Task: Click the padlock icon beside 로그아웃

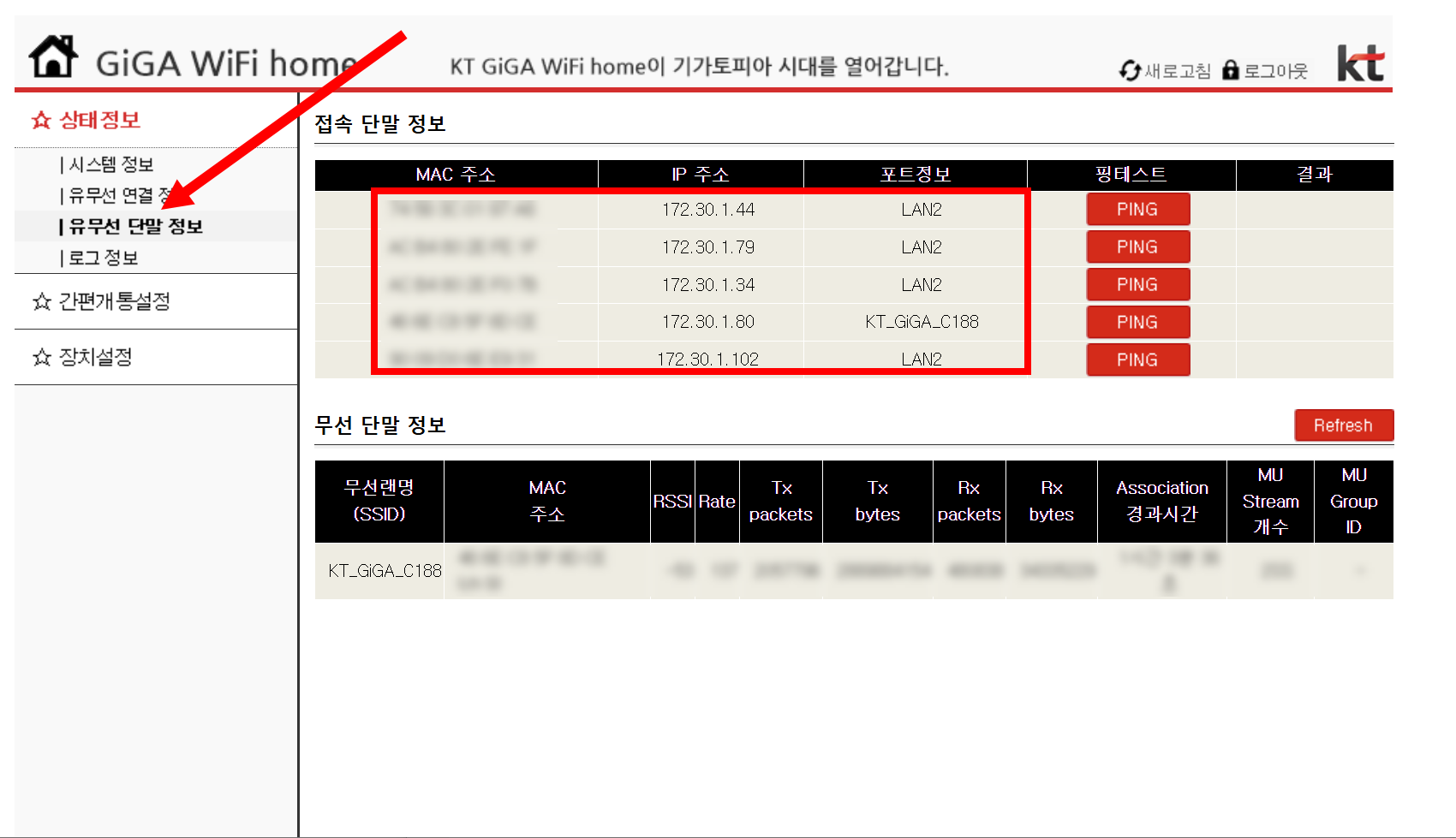Action: [1231, 70]
